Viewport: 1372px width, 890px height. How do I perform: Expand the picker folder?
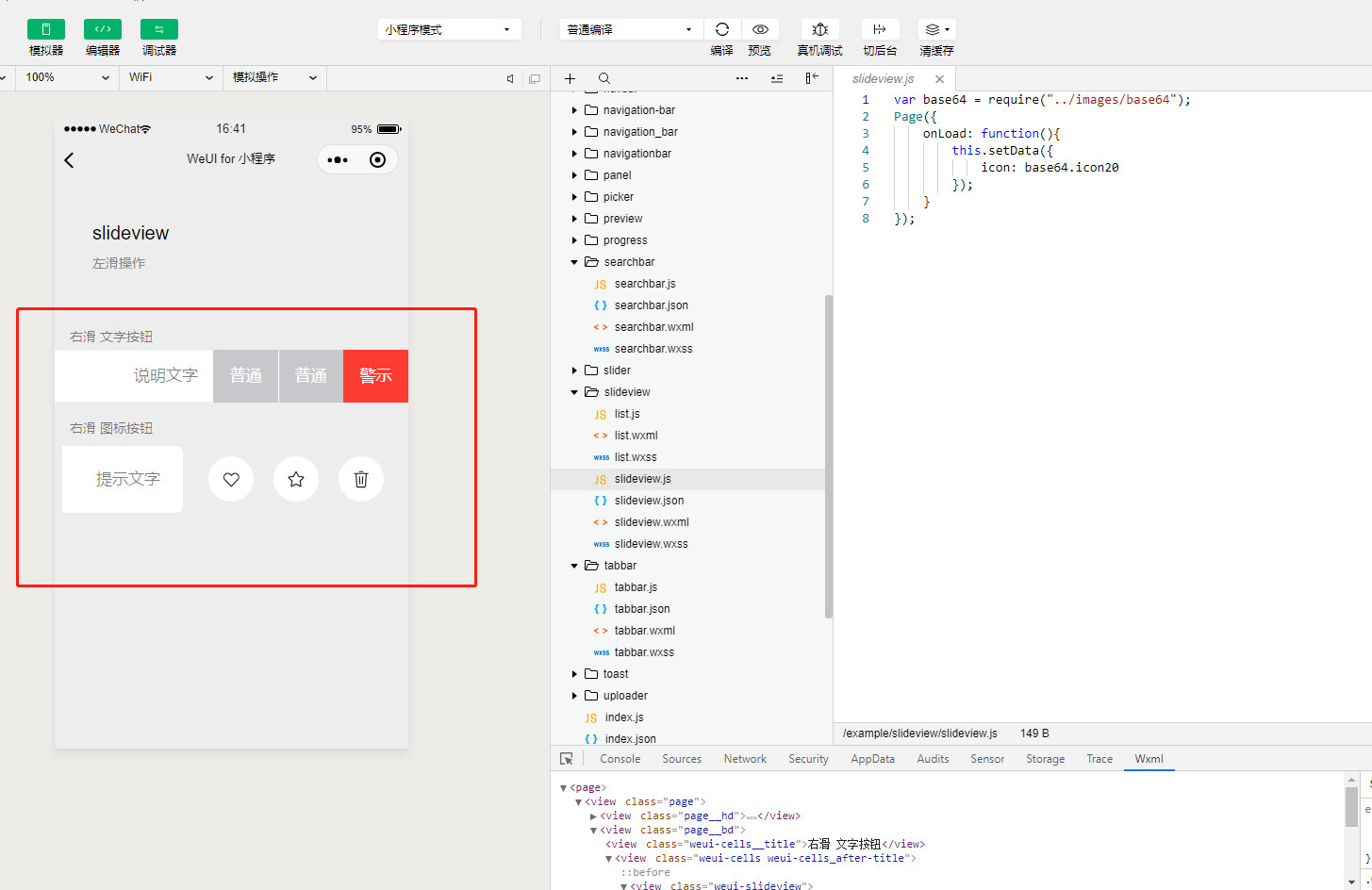574,197
